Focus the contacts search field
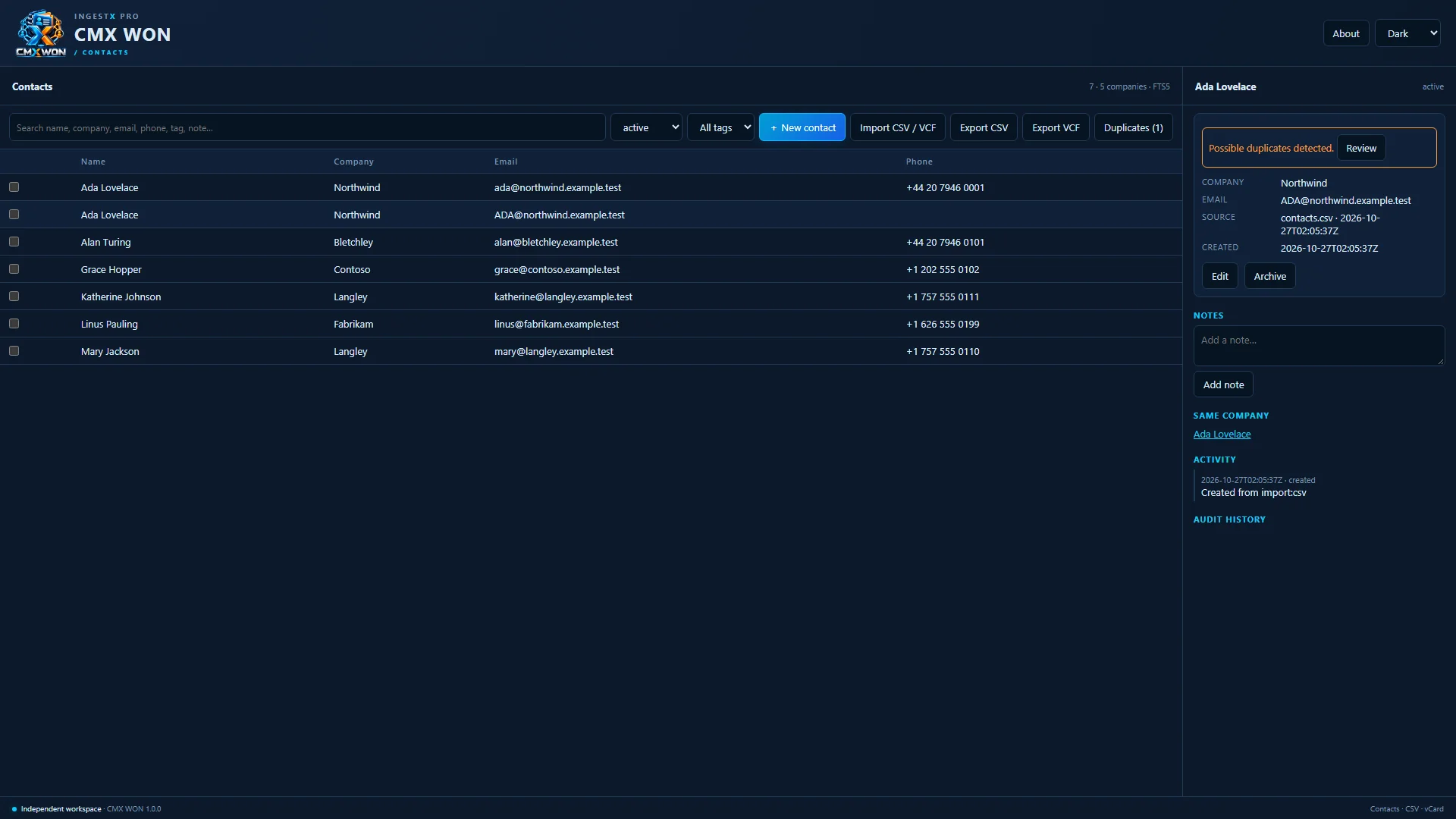The height and width of the screenshot is (819, 1456). 307,127
